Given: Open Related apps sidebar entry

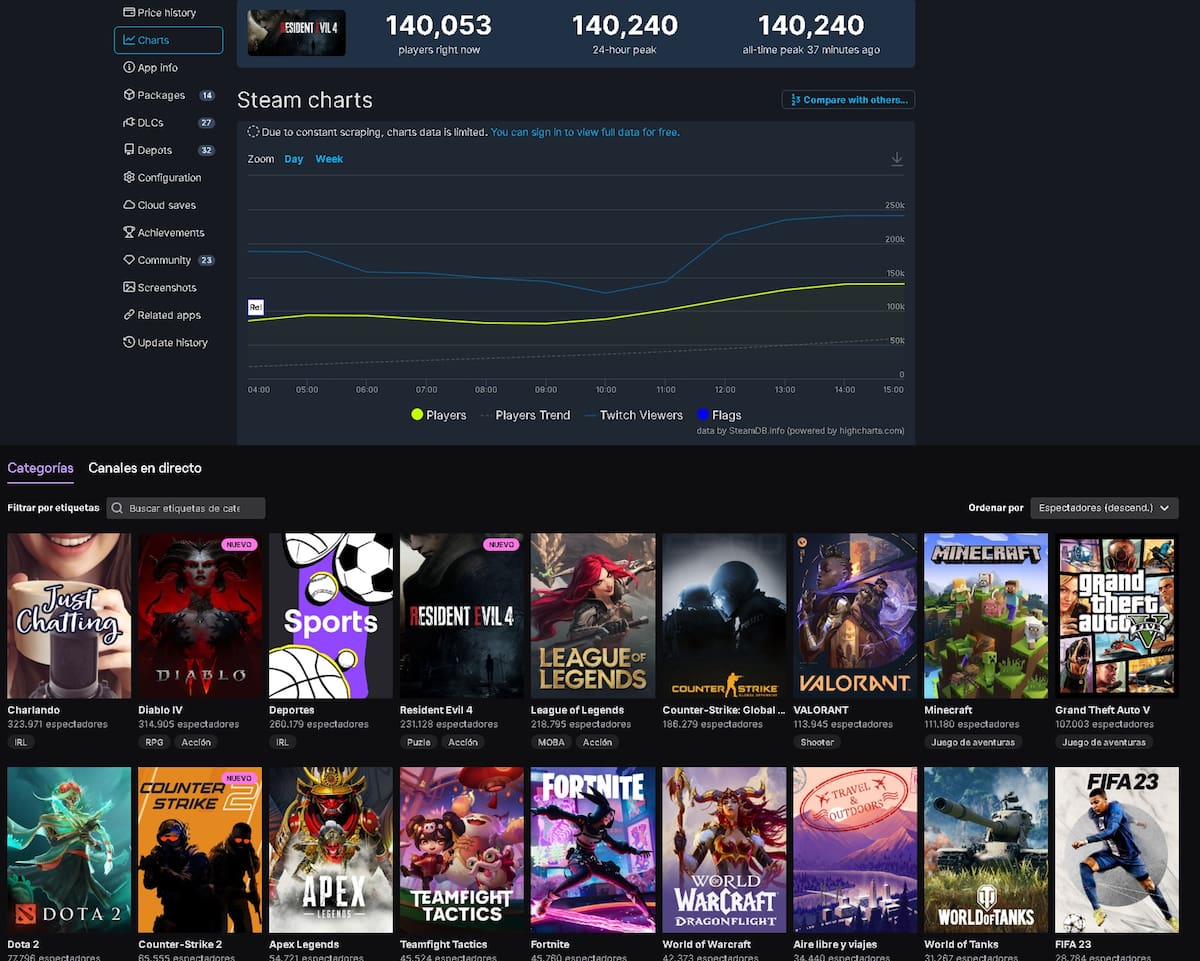Looking at the screenshot, I should 161,315.
